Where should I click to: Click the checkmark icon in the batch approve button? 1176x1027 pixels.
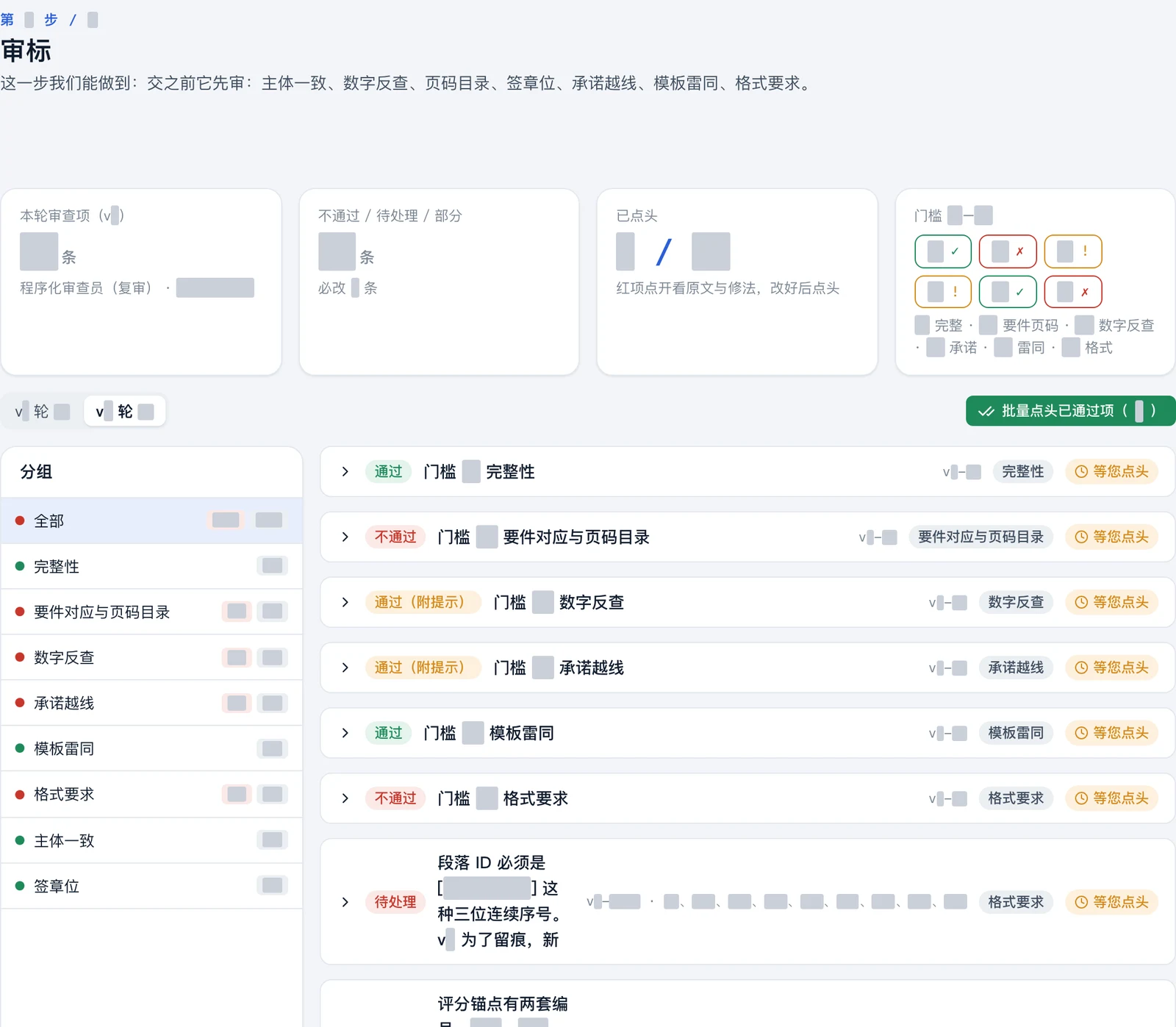(x=986, y=412)
